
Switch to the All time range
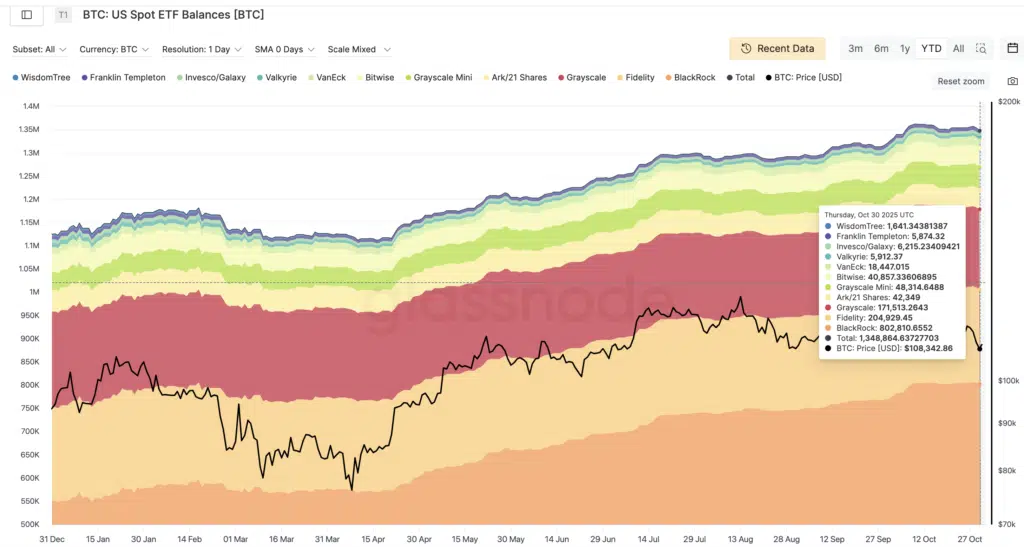958,48
